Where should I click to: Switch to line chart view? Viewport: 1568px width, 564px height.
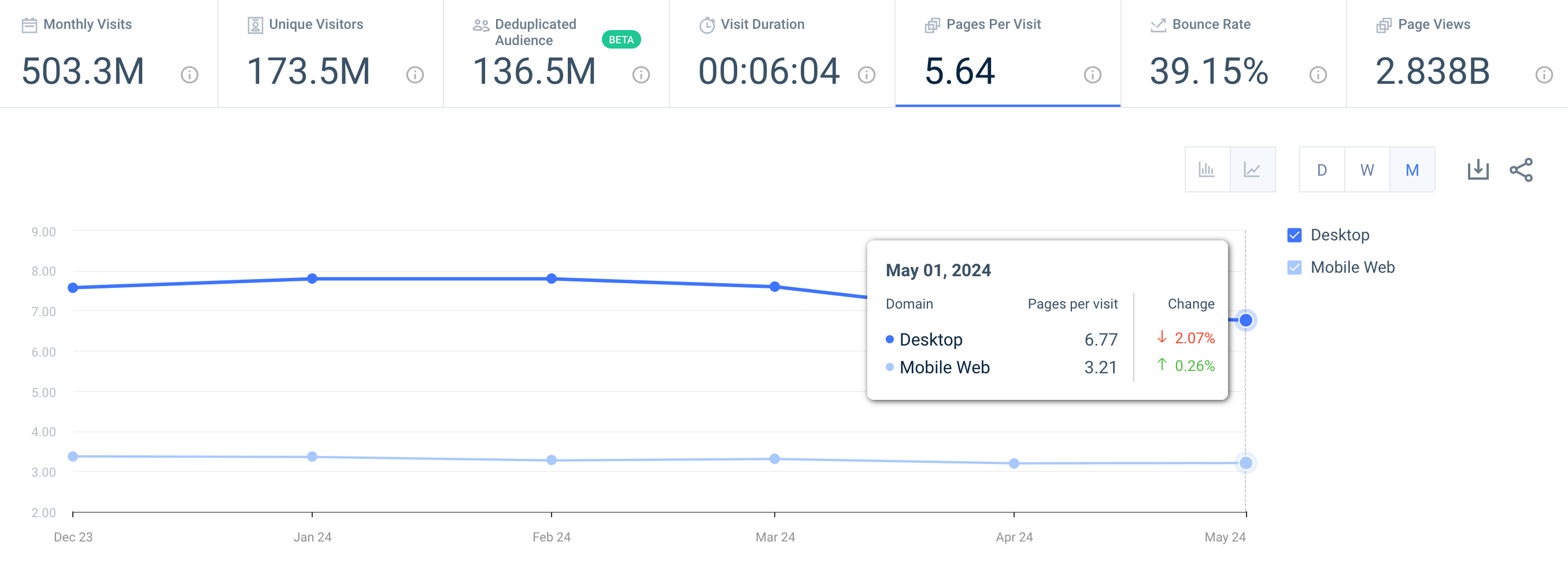(x=1252, y=170)
